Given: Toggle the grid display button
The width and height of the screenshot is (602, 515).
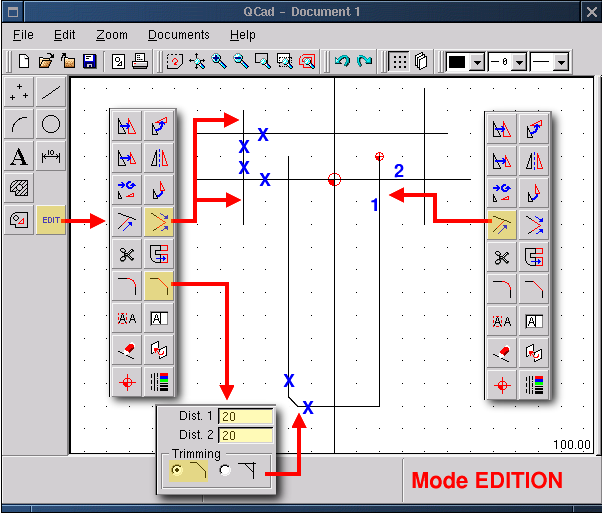Looking at the screenshot, I should click(398, 61).
